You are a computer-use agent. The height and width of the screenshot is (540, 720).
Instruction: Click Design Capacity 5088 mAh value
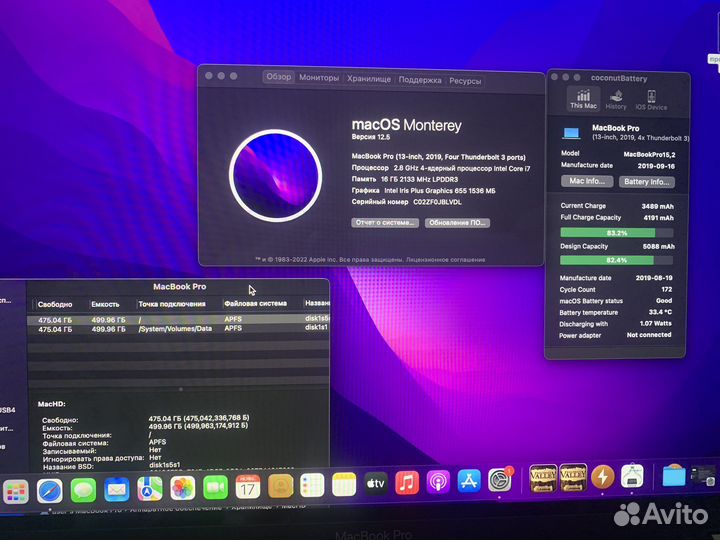[658, 247]
